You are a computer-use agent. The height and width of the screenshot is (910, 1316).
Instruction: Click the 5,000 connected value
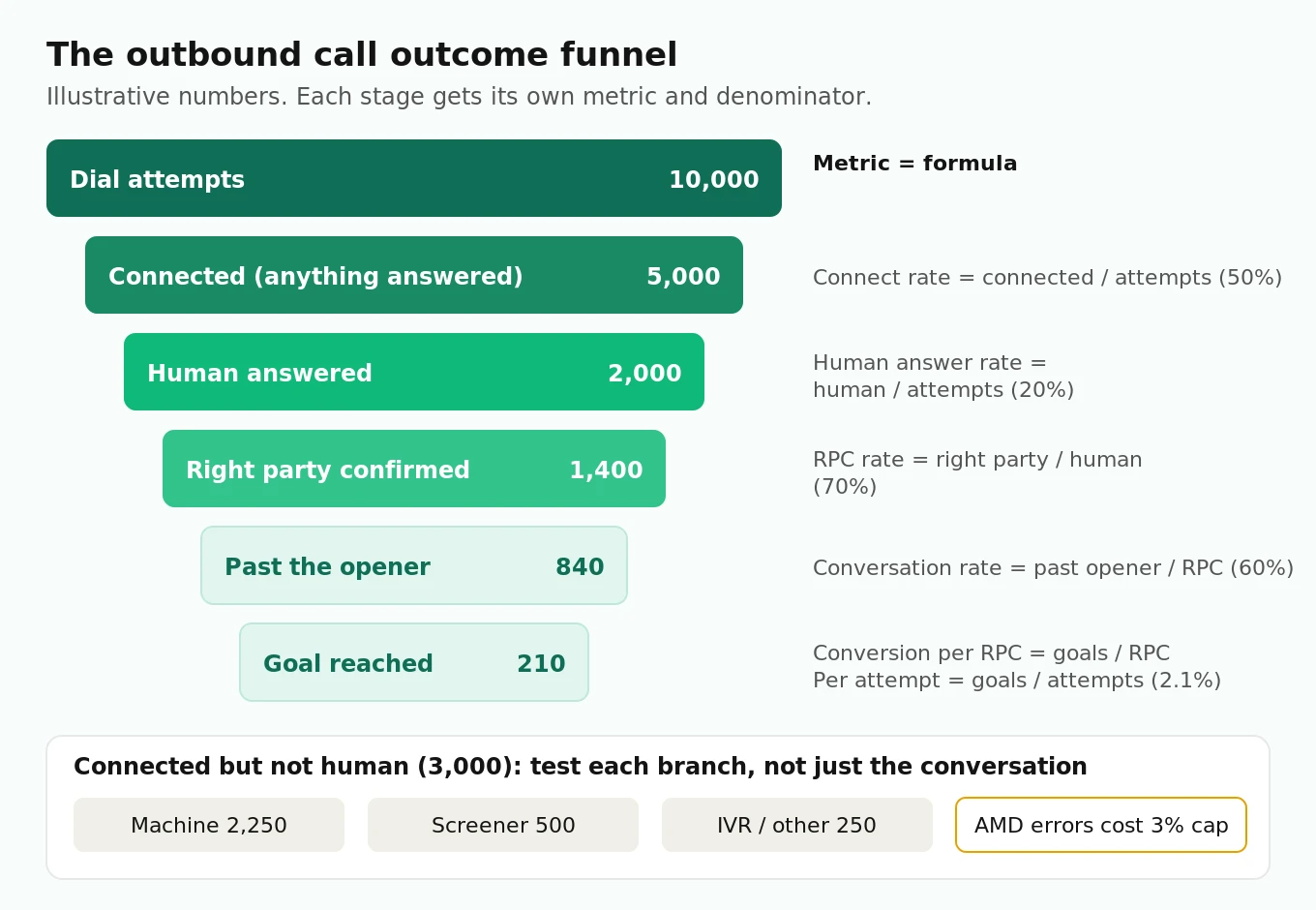coord(683,277)
